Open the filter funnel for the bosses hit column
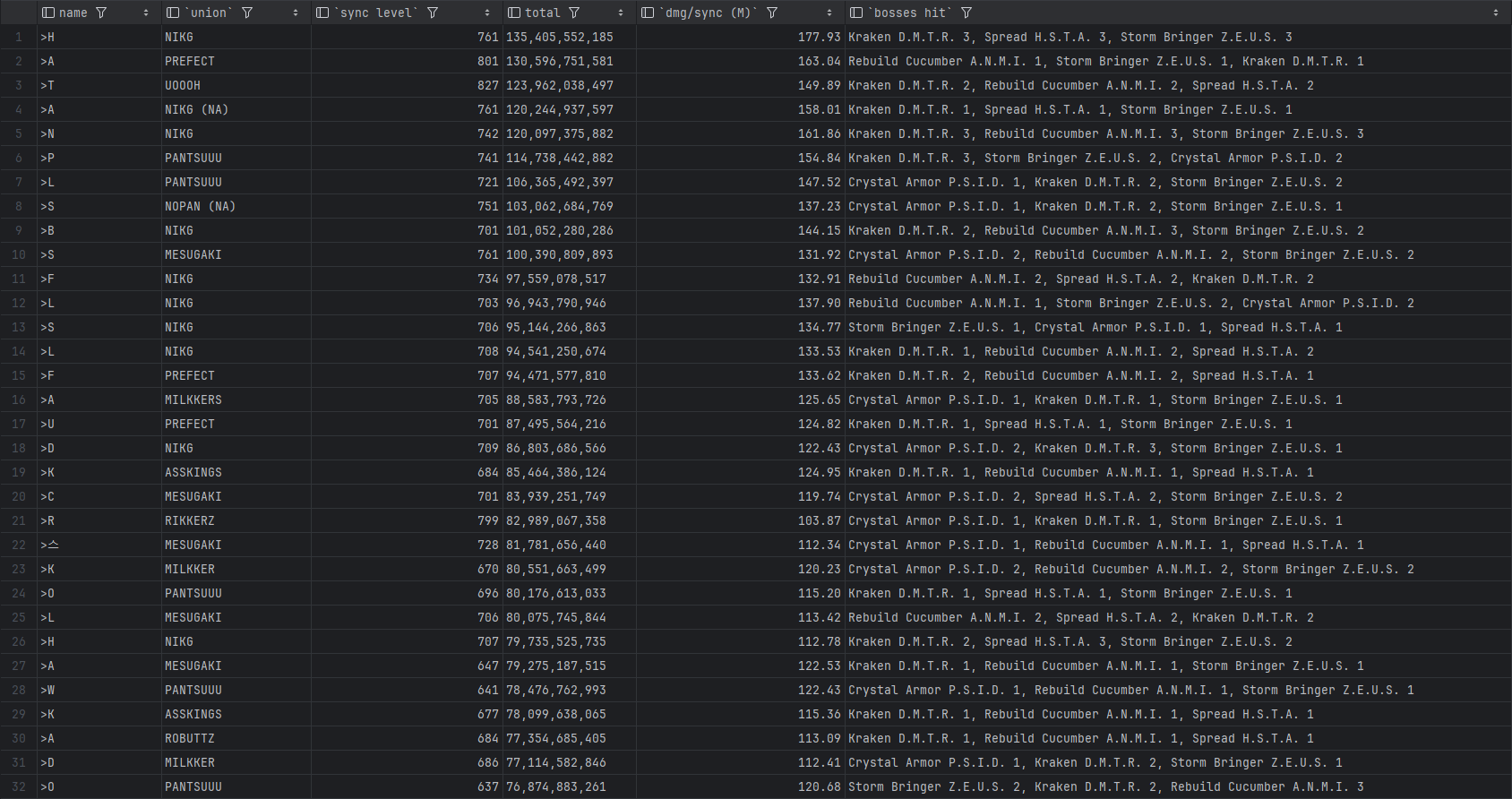Image resolution: width=1512 pixels, height=799 pixels. (966, 13)
